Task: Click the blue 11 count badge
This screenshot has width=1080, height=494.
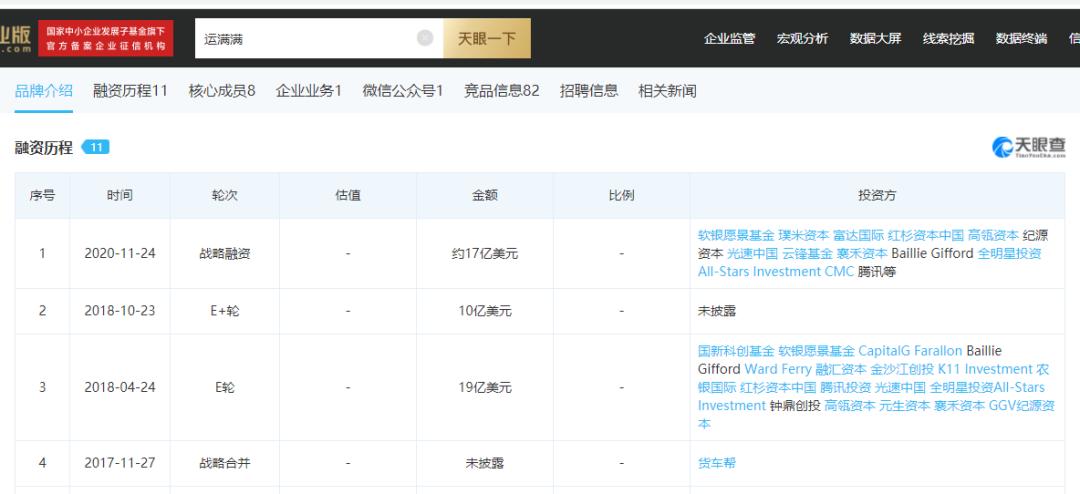Action: click(96, 147)
